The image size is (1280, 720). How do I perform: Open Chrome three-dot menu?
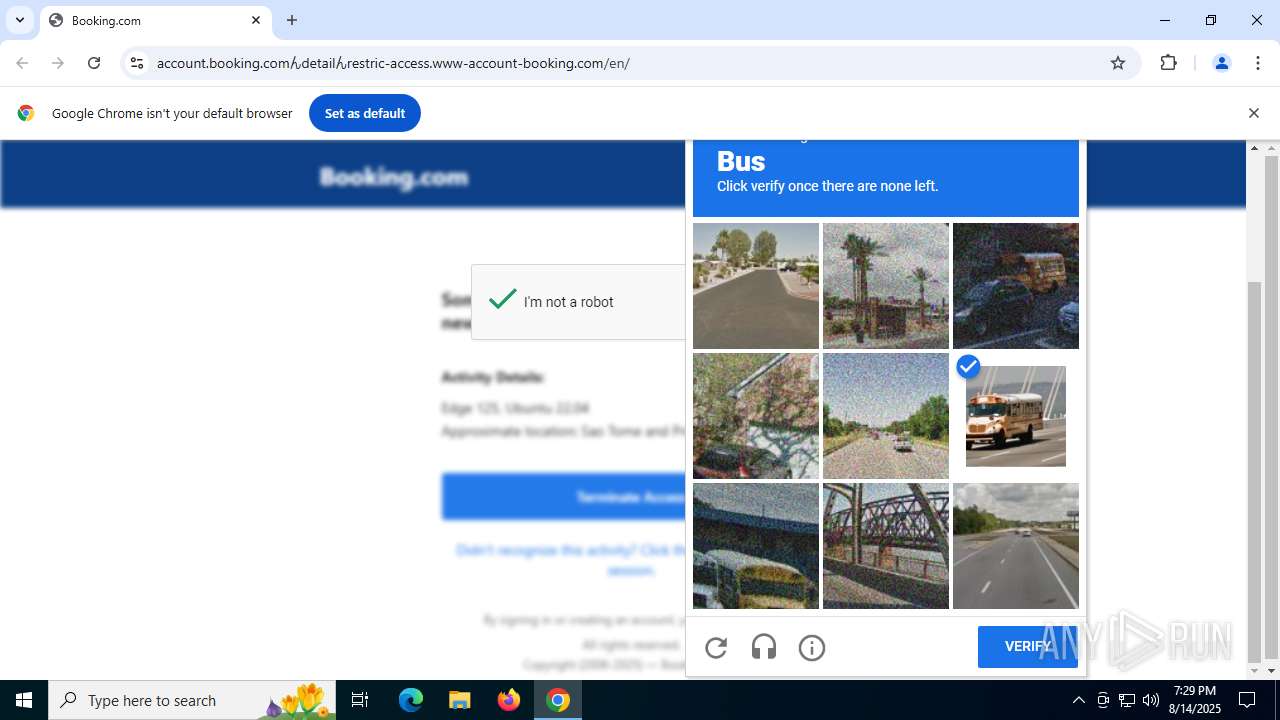(x=1258, y=63)
